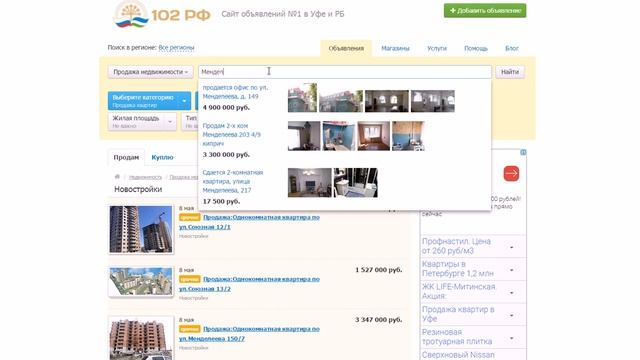Open the Все регионы region link
Viewport: 640px width, 360px height.
(x=176, y=48)
